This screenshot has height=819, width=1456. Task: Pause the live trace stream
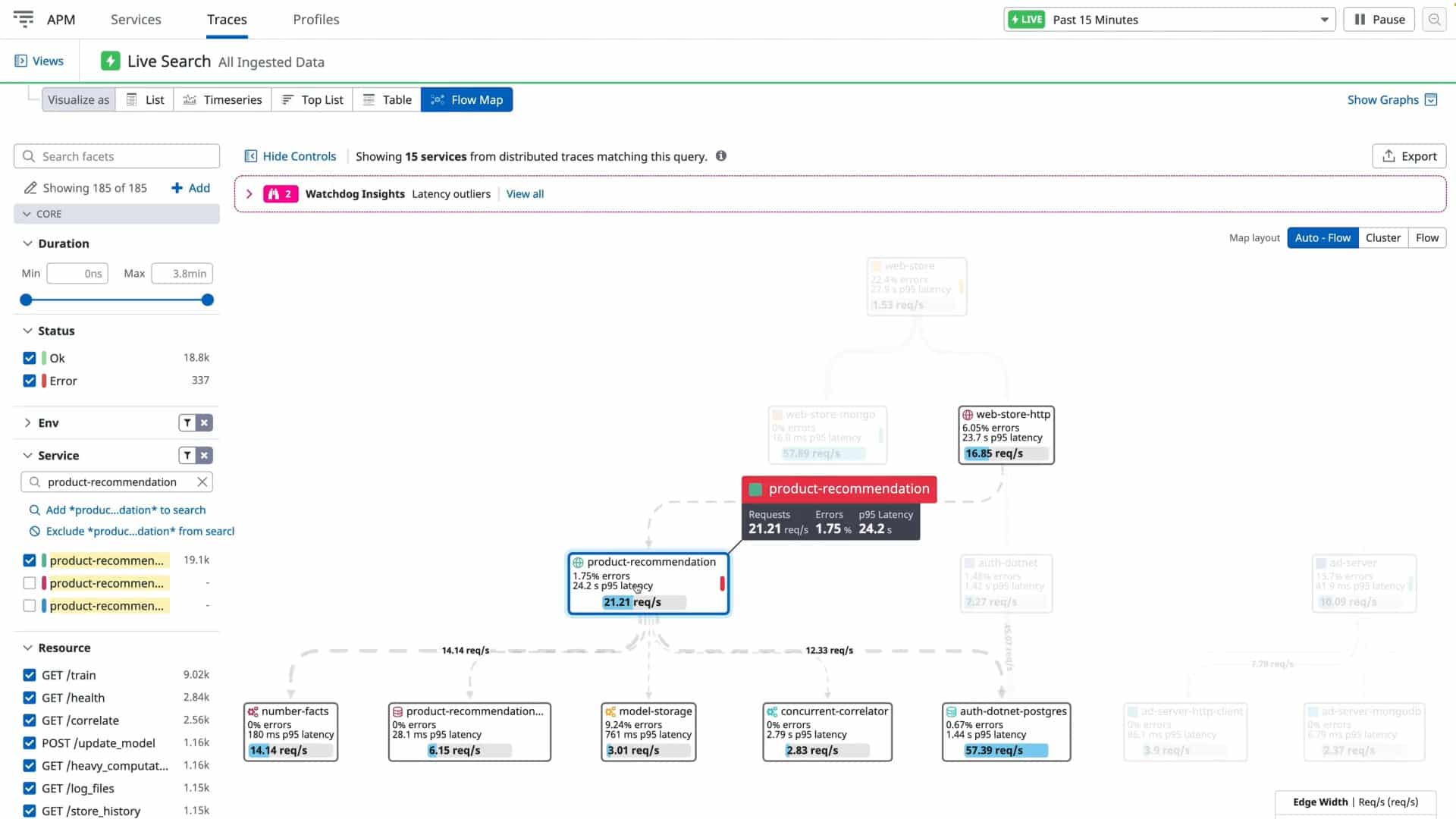coord(1379,20)
